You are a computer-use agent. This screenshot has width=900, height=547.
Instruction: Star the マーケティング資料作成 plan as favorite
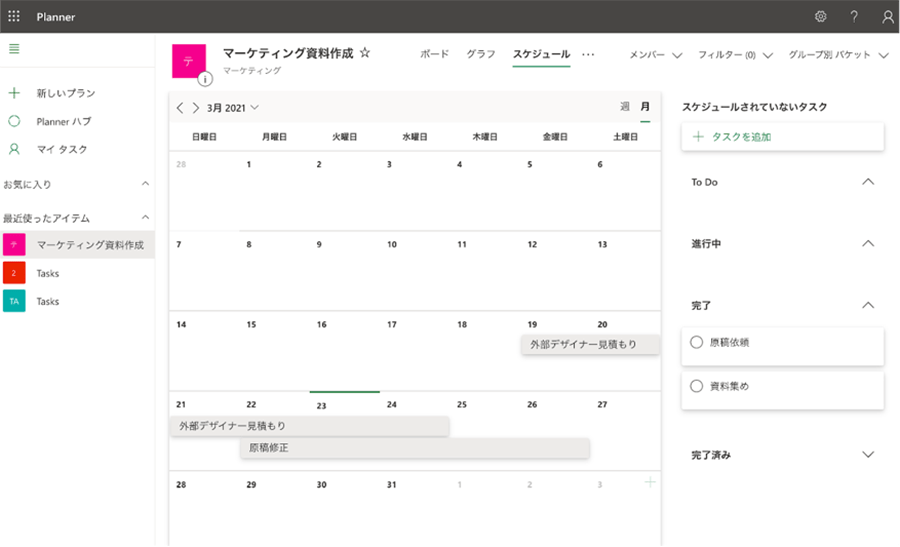[365, 52]
